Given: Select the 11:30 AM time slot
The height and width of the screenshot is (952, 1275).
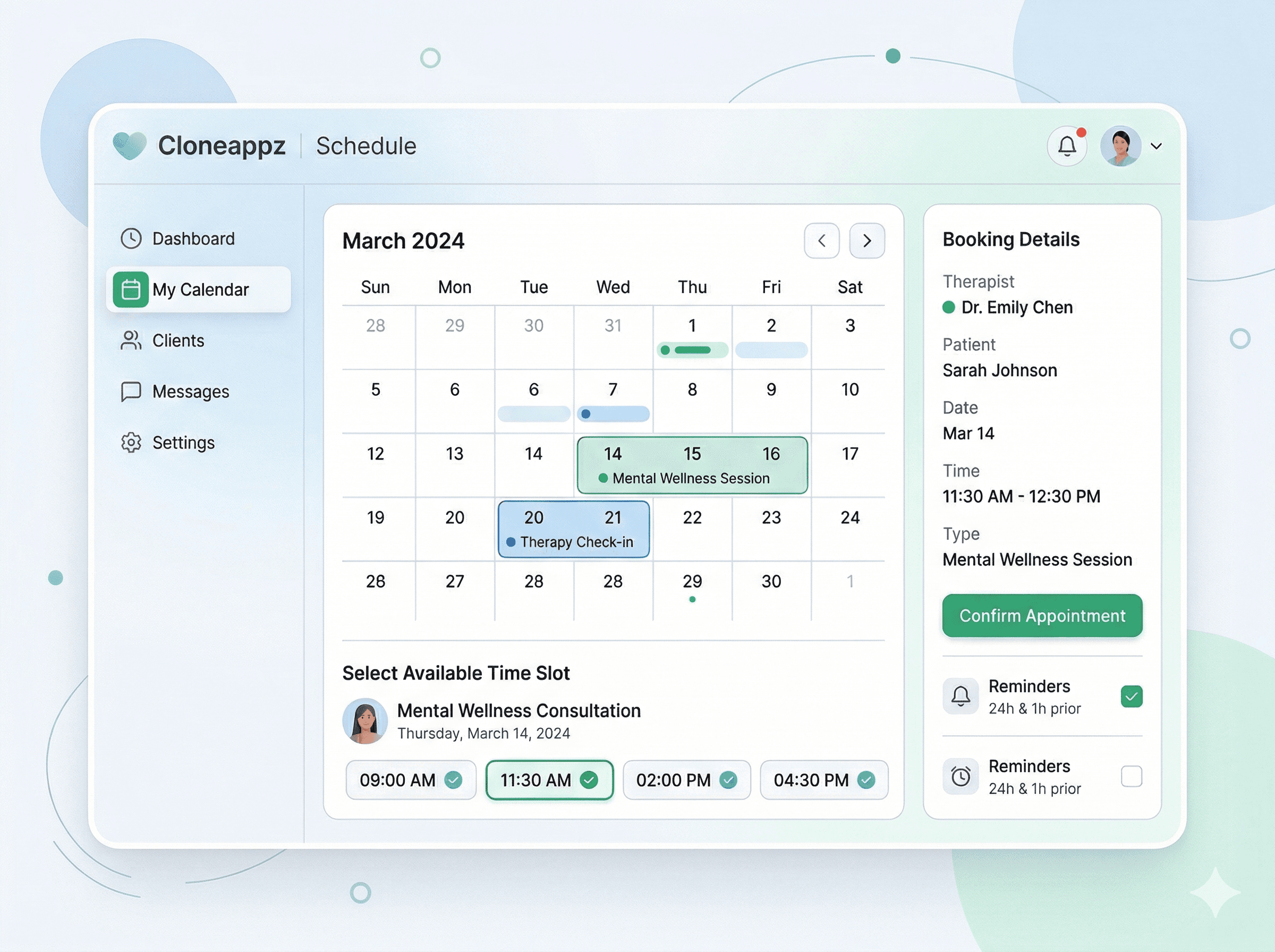Looking at the screenshot, I should tap(549, 780).
